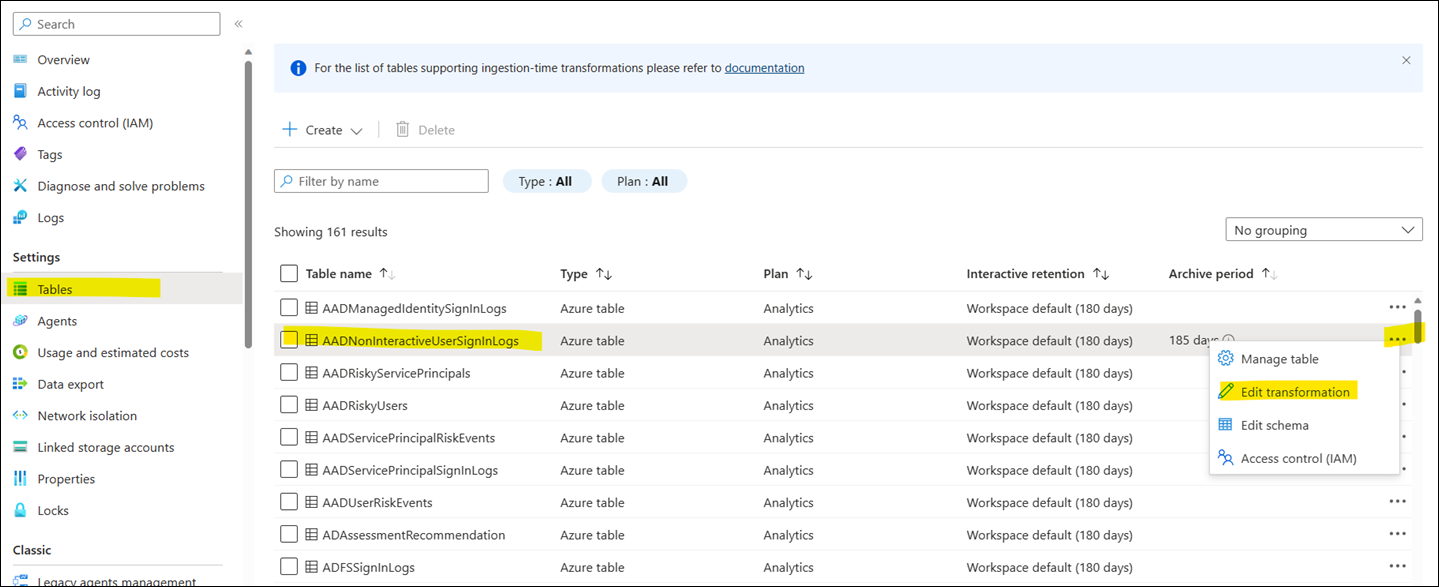
Task: Open the No grouping dropdown
Action: [x=1323, y=230]
